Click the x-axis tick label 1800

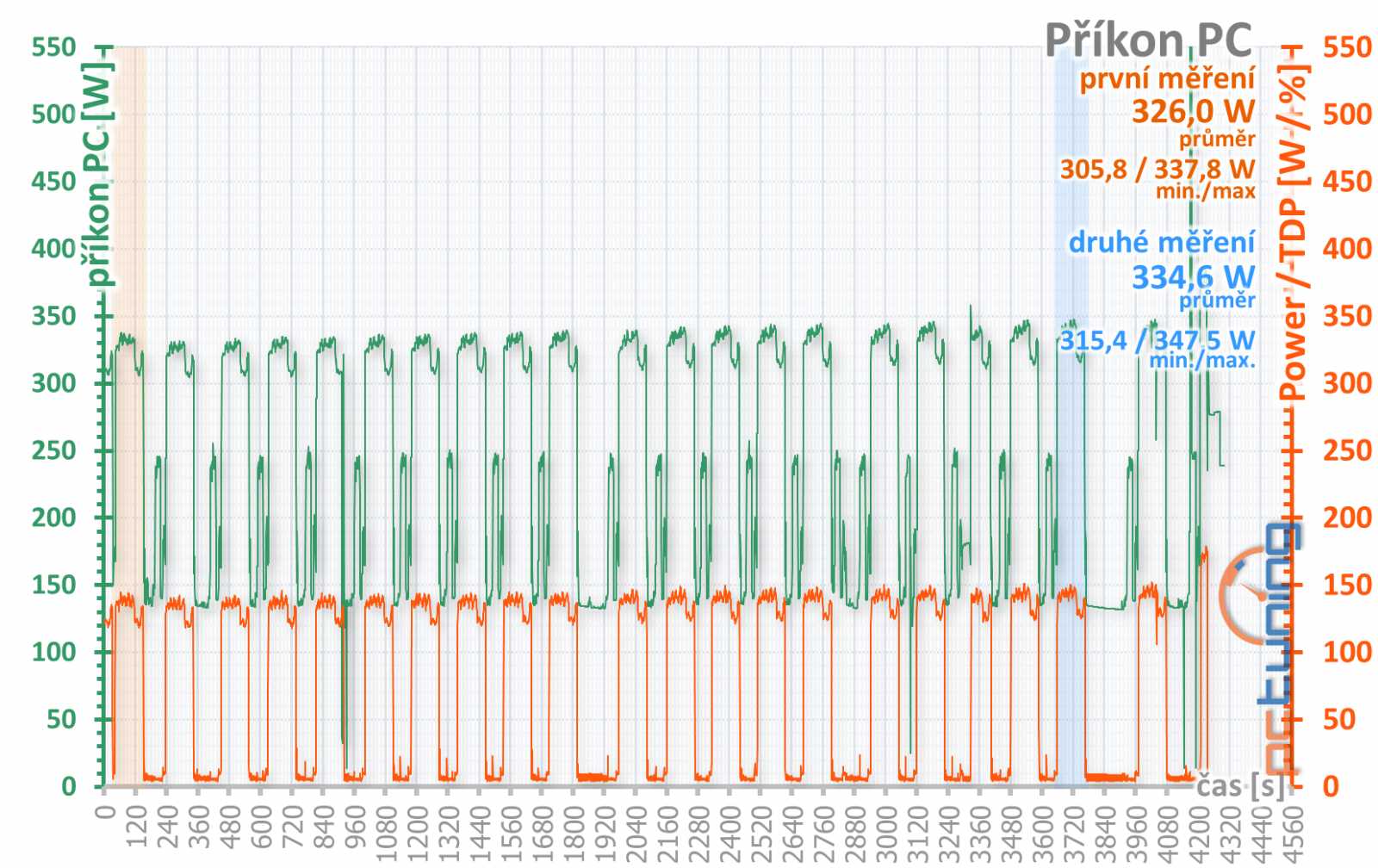coord(573,828)
